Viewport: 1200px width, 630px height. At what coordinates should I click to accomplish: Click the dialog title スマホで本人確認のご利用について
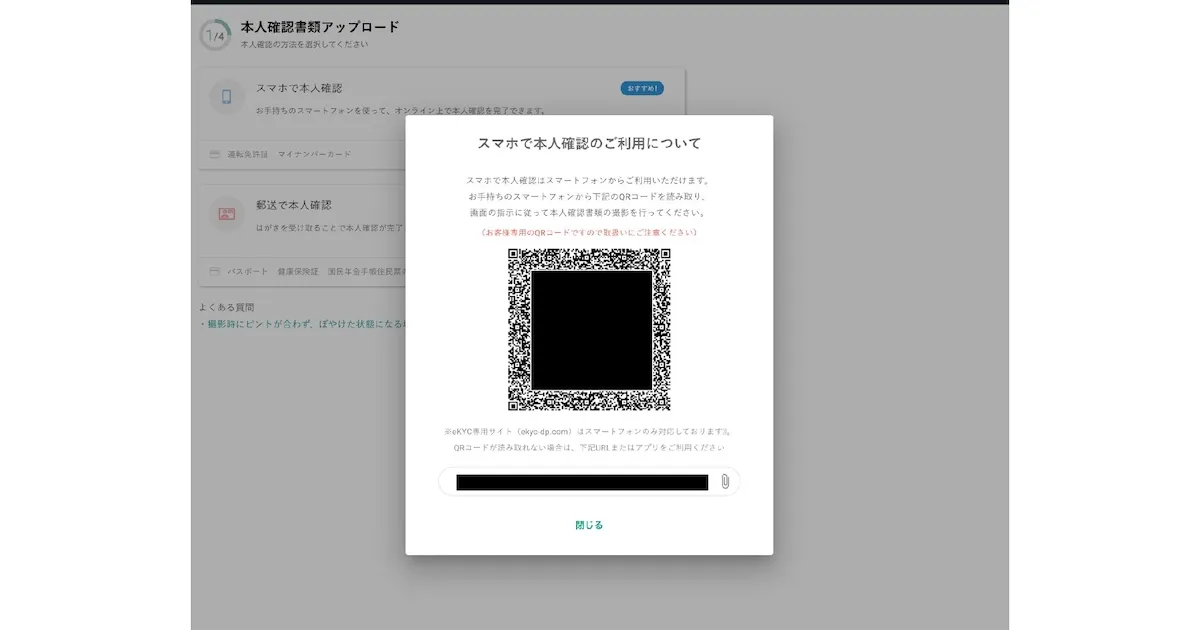click(589, 143)
